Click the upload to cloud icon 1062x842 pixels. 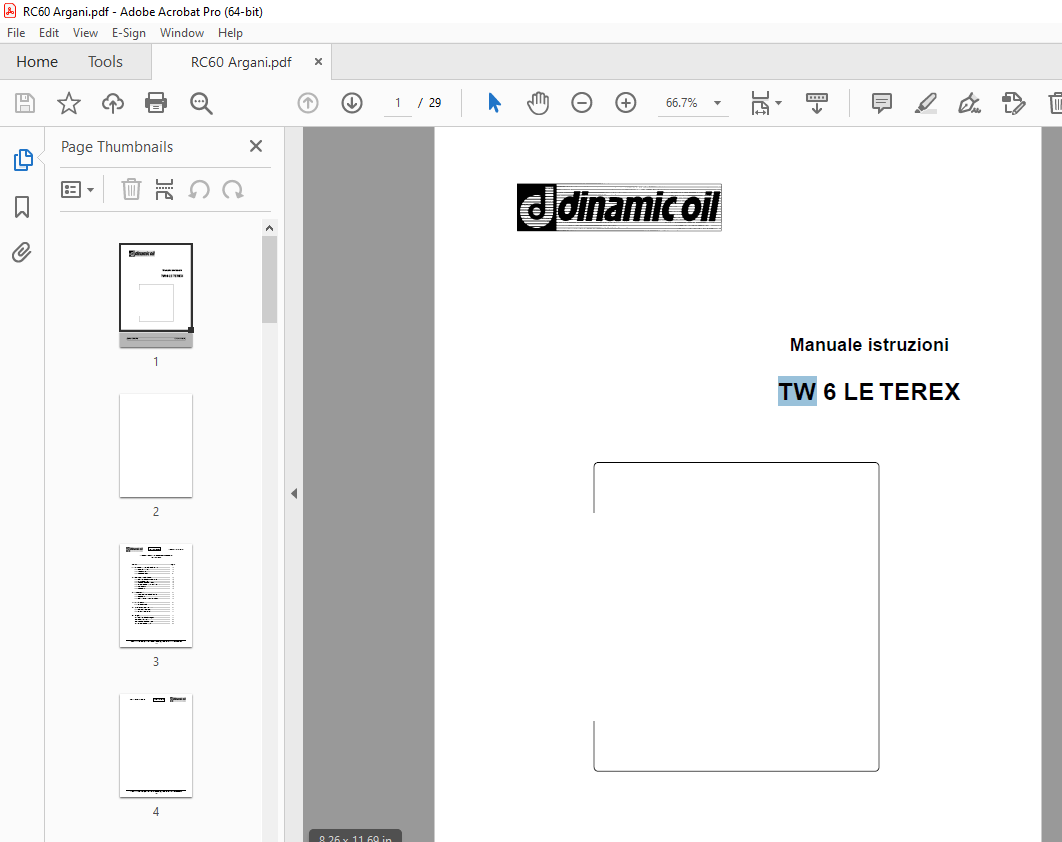[112, 103]
